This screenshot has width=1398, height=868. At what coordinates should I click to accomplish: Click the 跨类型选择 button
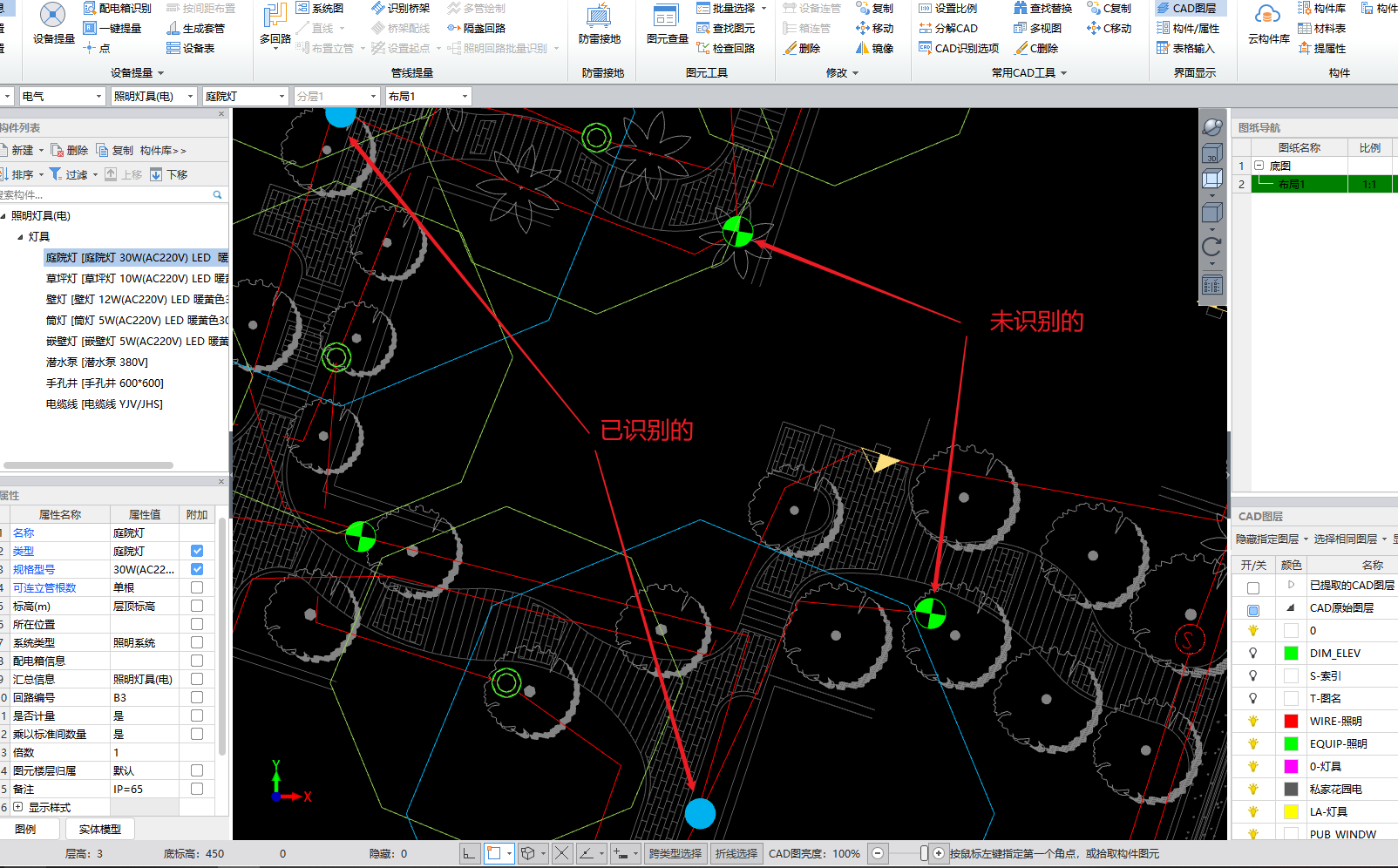[x=675, y=853]
